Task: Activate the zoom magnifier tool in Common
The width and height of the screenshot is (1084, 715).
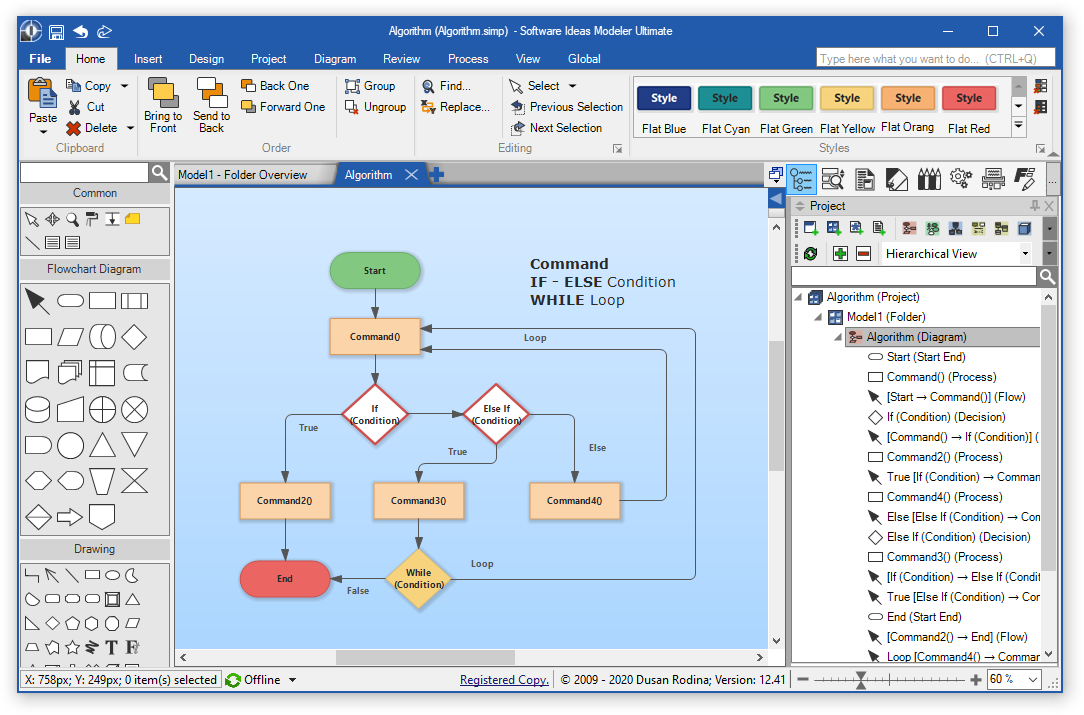Action: [x=72, y=220]
